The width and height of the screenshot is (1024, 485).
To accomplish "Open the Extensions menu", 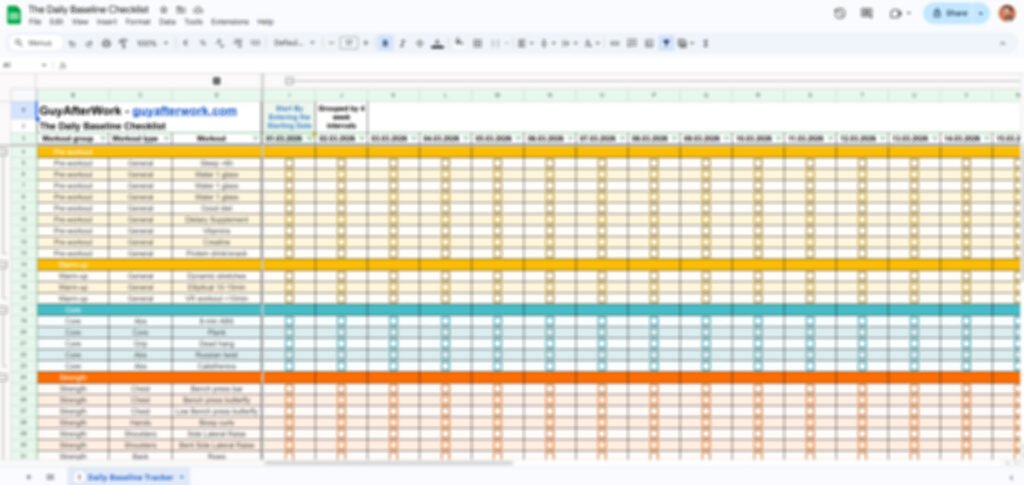I will point(230,21).
